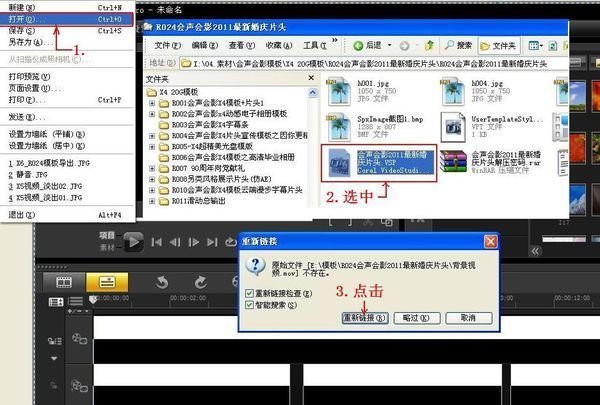This screenshot has width=600, height=405.
Task: Select the h004.jpg file icon
Action: [453, 92]
